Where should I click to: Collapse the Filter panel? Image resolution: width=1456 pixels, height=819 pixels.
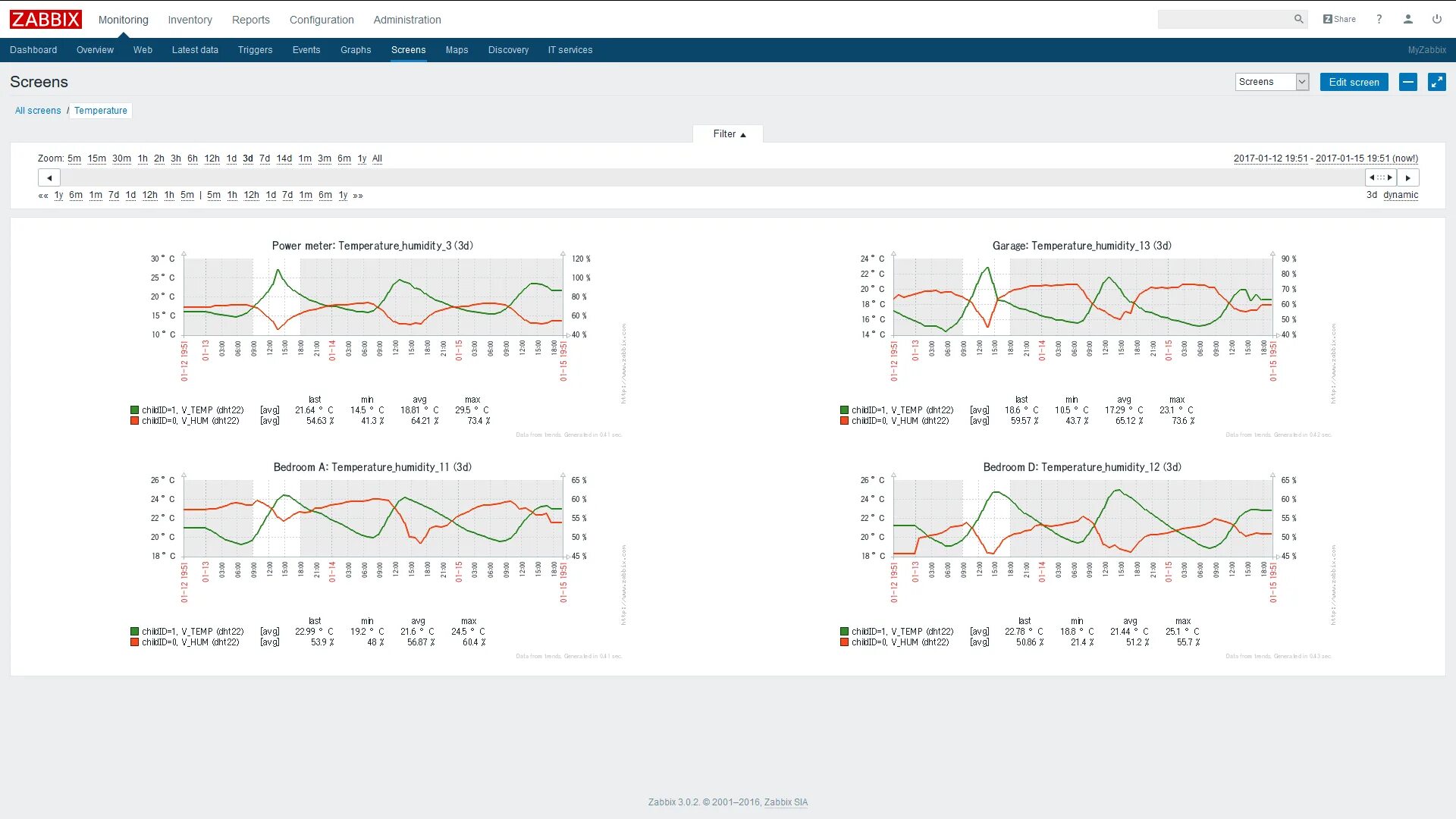[728, 134]
